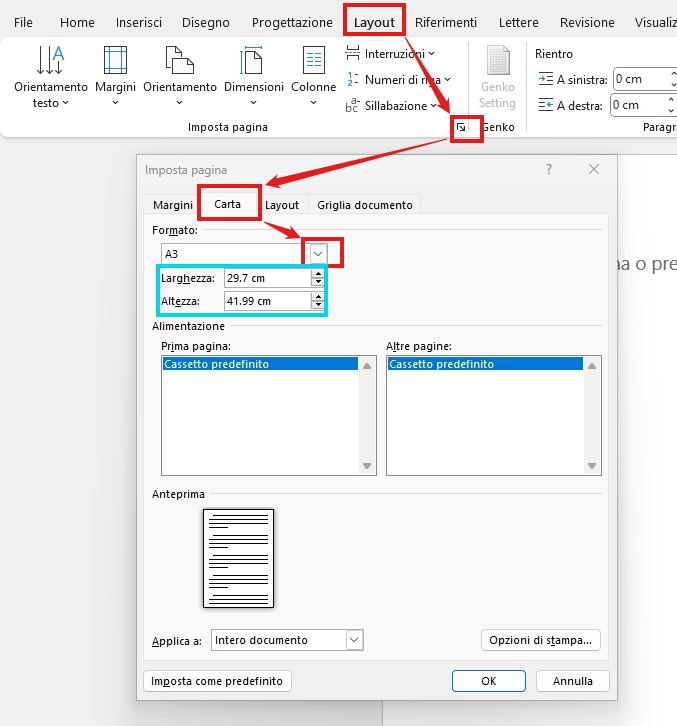Switch to the Layout ribbon tab

374,22
